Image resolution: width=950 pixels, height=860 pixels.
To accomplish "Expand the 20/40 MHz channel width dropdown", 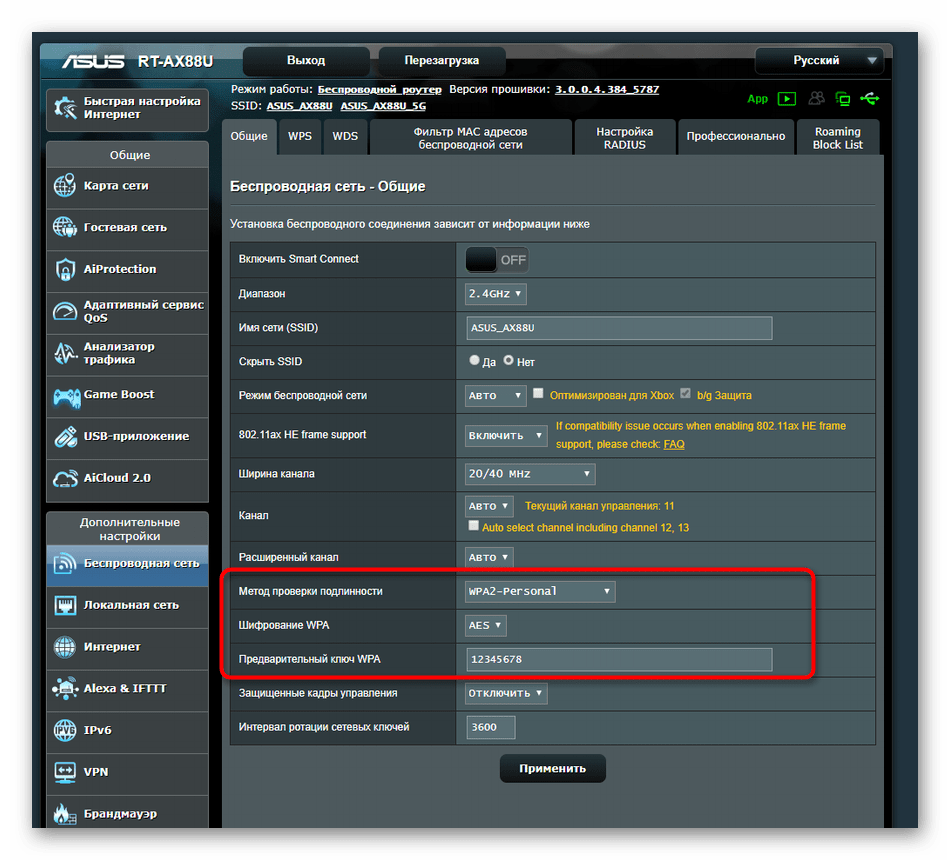I will pyautogui.click(x=530, y=474).
